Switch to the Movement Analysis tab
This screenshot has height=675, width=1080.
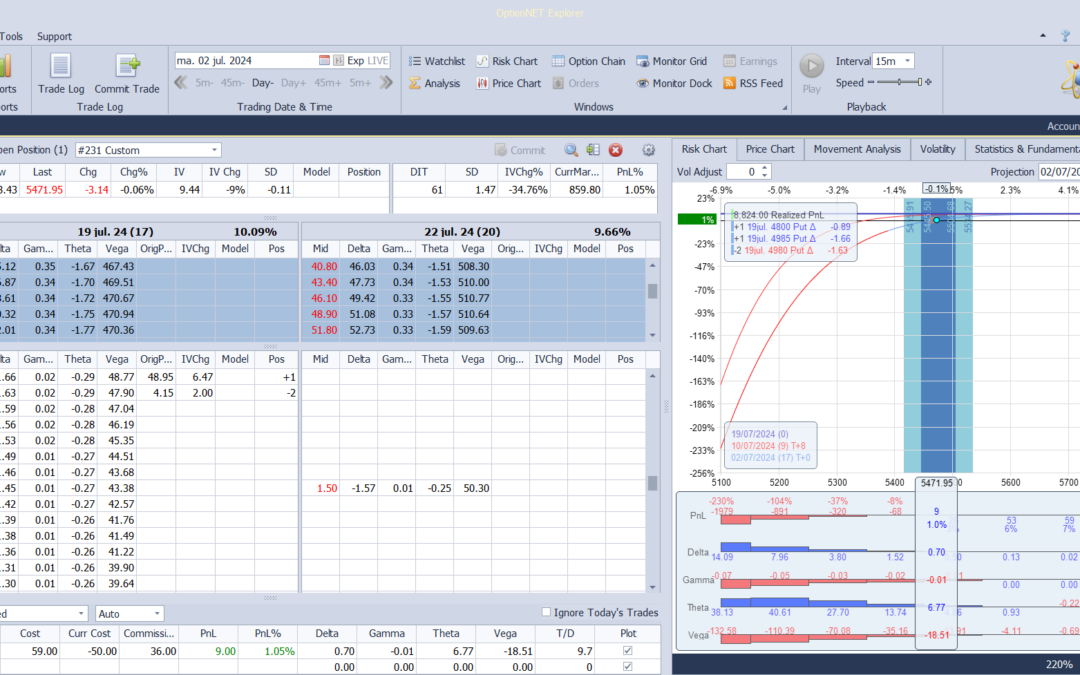857,149
